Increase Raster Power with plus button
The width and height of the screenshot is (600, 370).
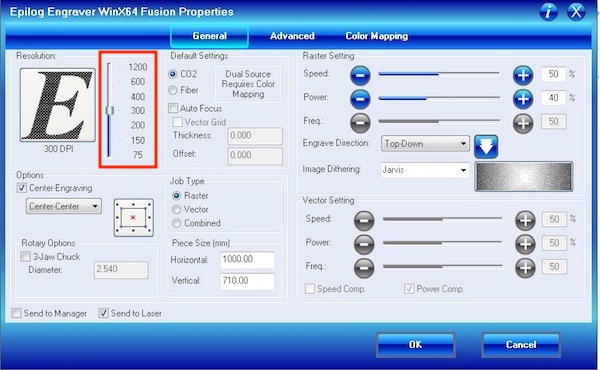coord(523,99)
